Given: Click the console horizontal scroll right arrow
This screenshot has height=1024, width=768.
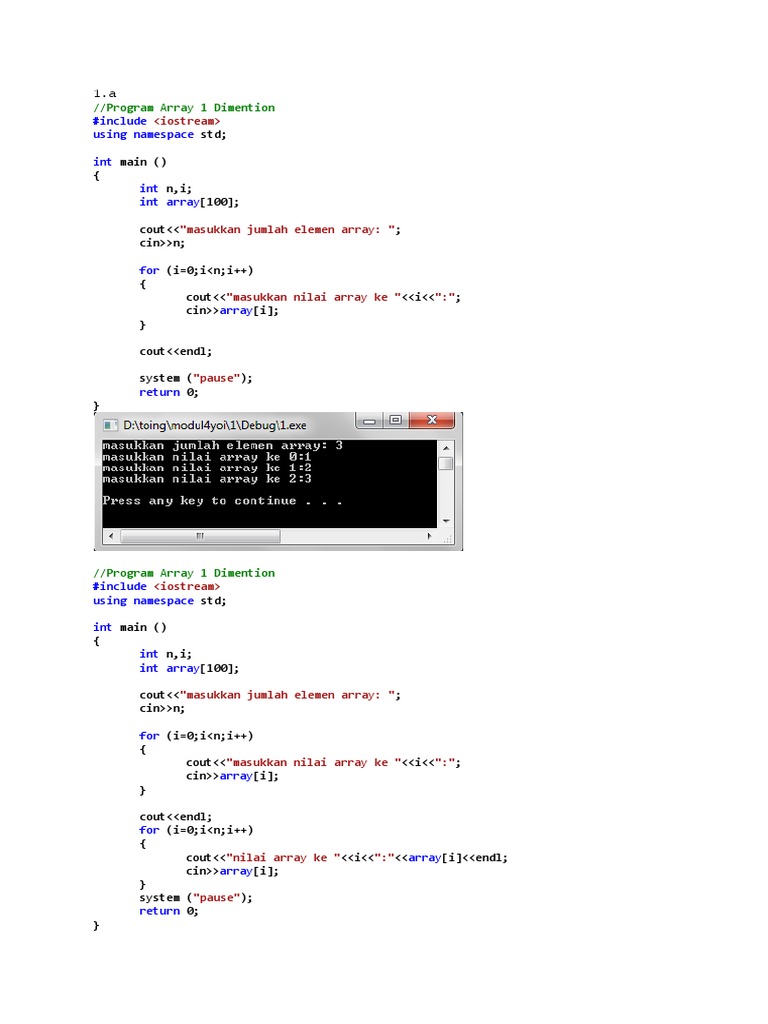Looking at the screenshot, I should [x=429, y=536].
